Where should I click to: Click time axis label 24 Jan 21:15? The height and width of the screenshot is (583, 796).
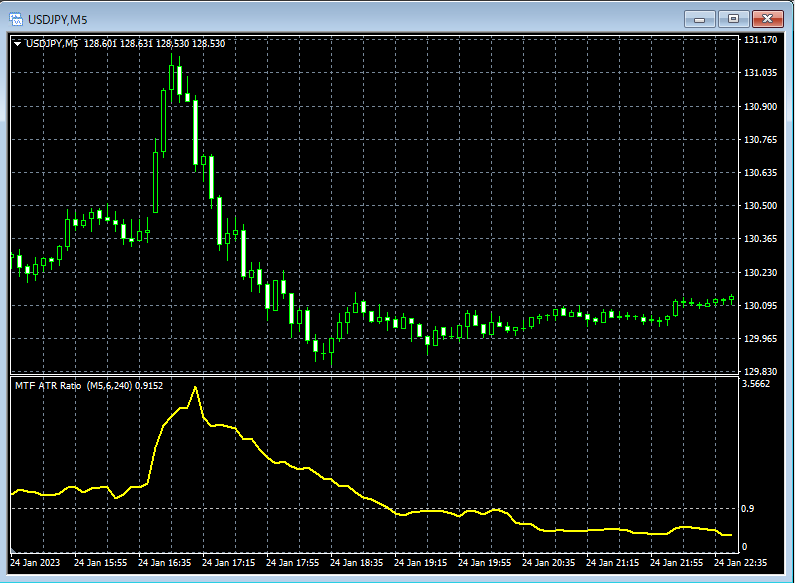click(612, 563)
